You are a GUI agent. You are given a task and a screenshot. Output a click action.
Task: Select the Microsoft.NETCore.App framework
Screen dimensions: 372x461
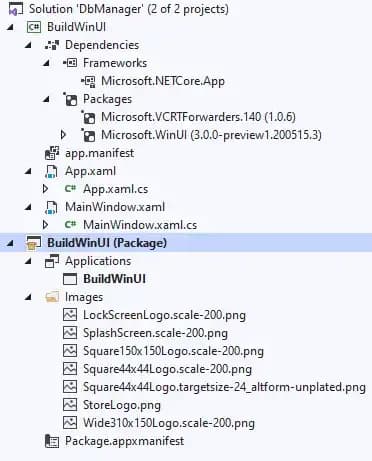click(163, 81)
